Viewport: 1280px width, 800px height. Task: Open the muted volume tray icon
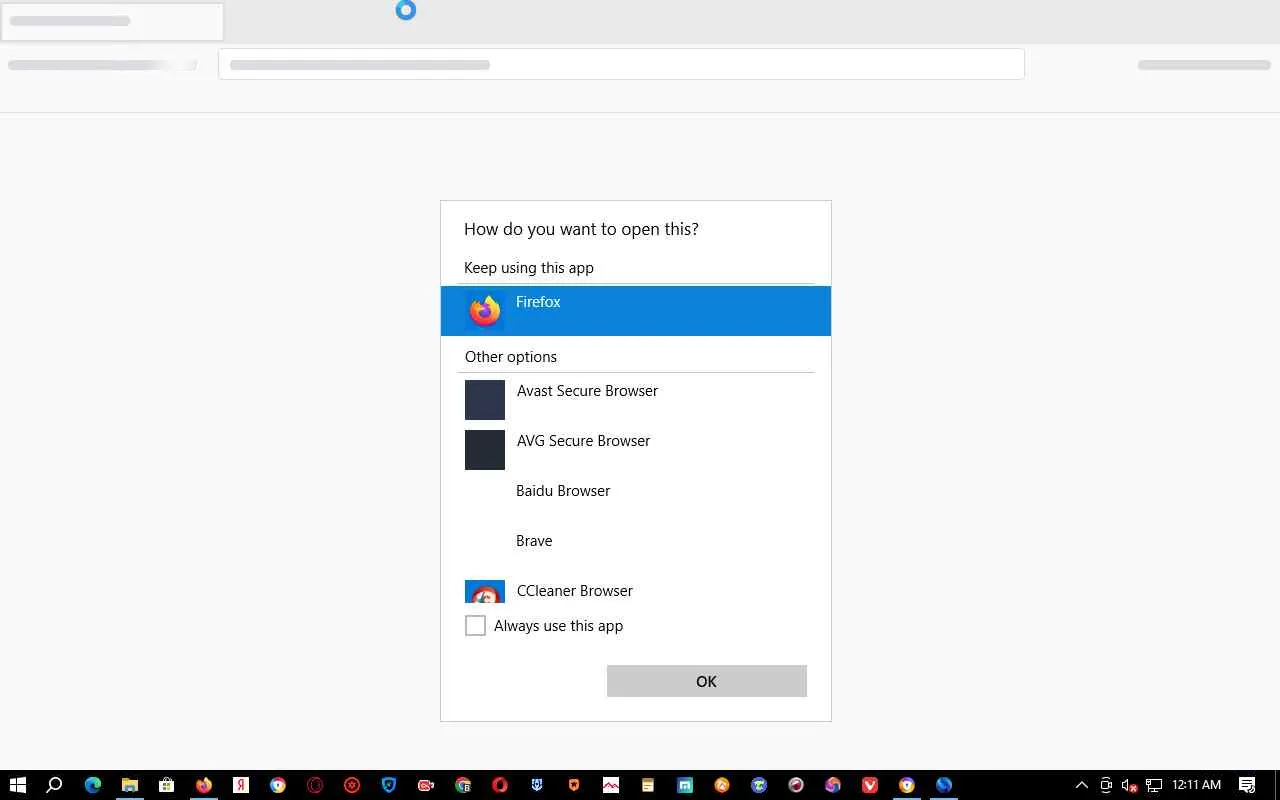tap(1129, 785)
